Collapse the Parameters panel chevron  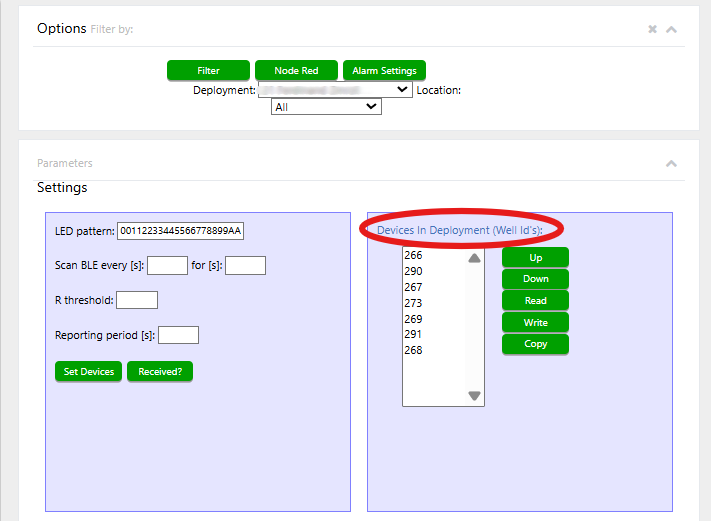pos(672,164)
